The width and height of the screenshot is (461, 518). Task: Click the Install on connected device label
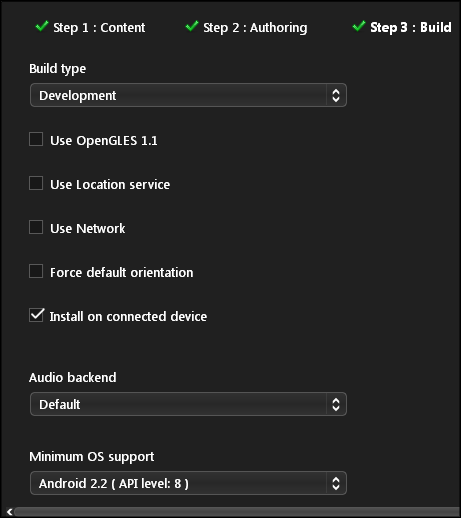coord(128,317)
